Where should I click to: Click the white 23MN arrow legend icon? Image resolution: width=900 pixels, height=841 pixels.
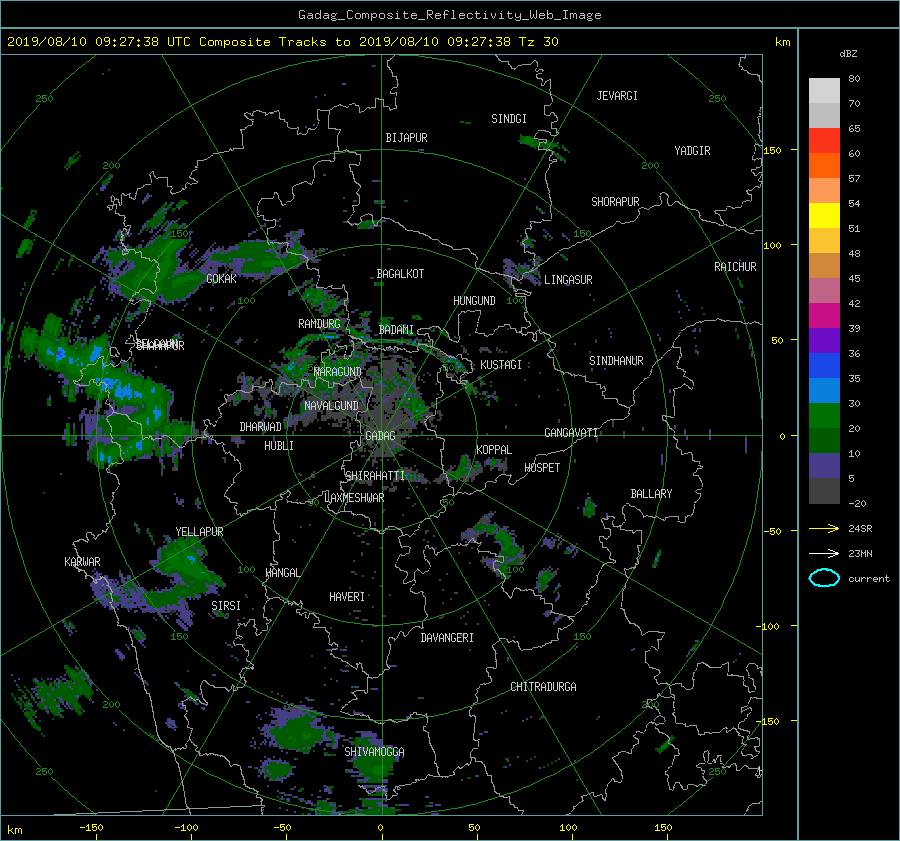[824, 553]
